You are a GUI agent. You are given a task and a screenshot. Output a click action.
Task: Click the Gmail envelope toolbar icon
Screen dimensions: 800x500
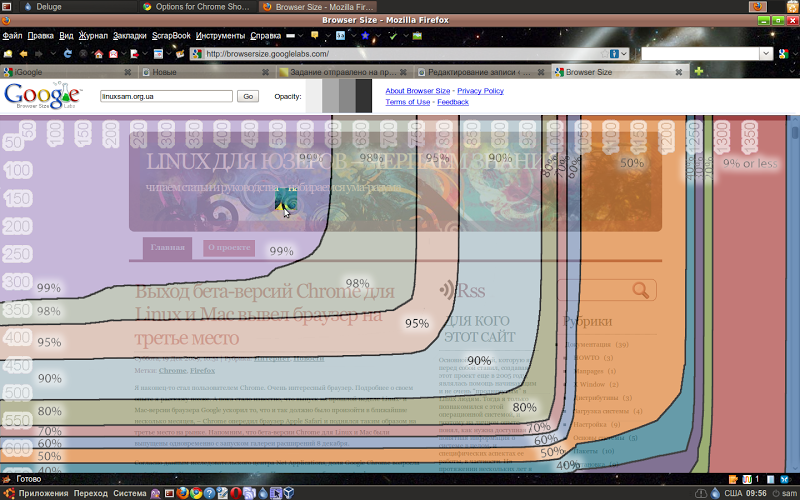coord(113,54)
